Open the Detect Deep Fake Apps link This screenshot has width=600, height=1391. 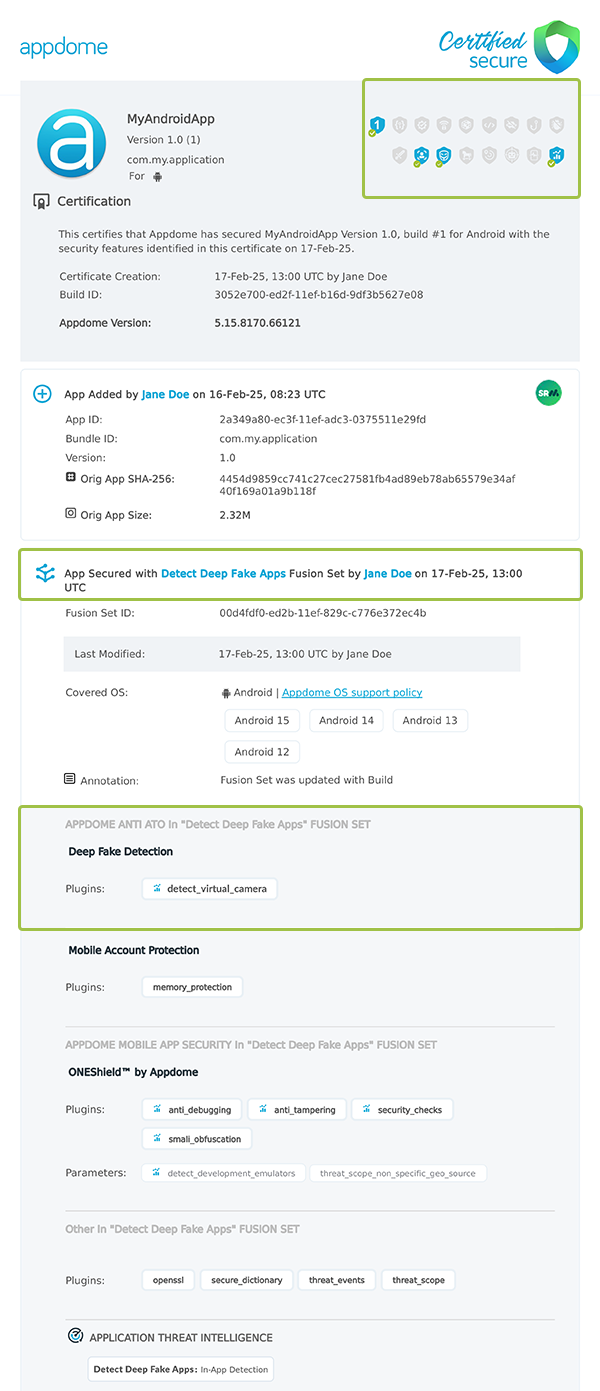pos(223,574)
